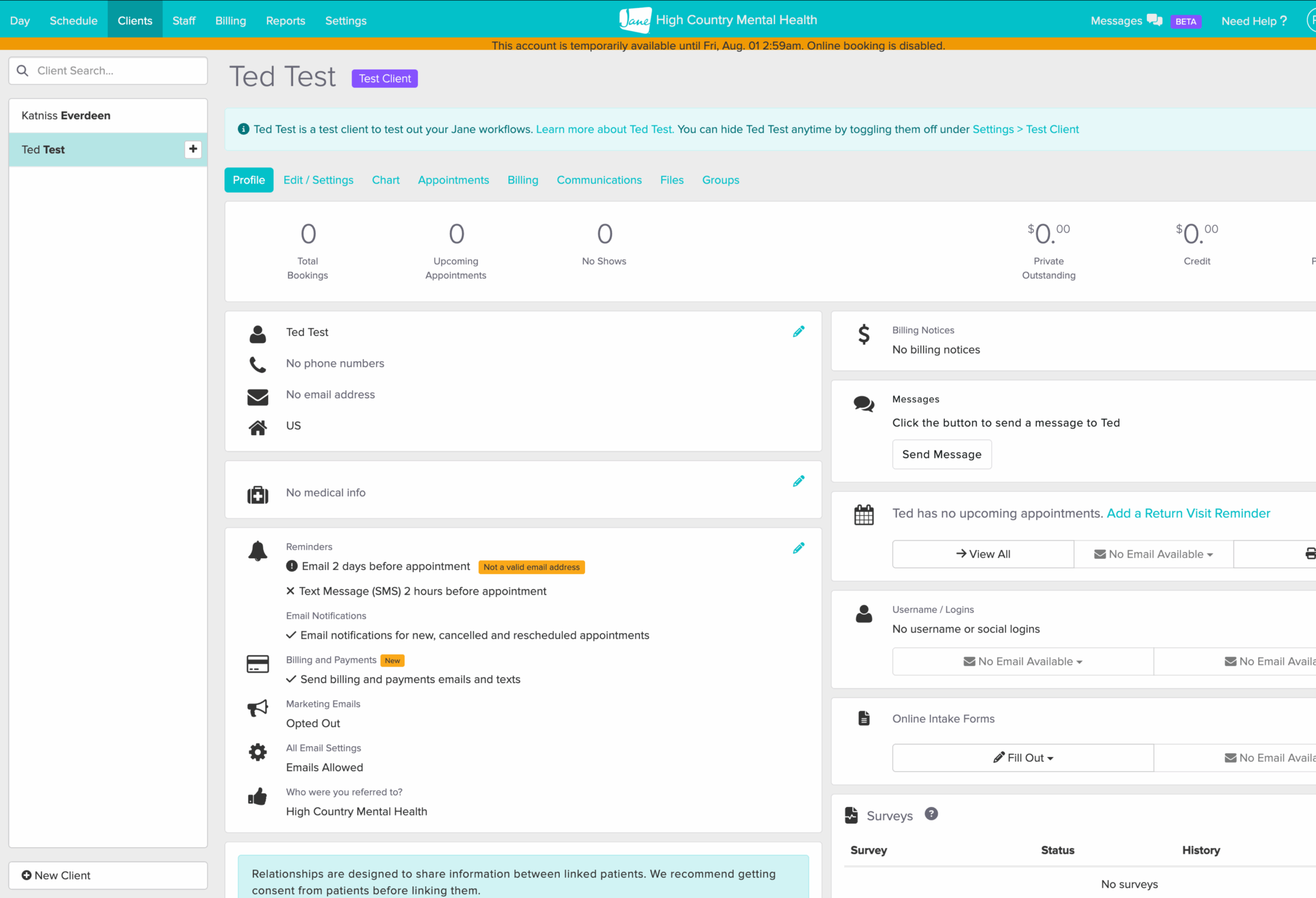This screenshot has width=1316, height=898.
Task: Open Settings in top navigation
Action: (x=345, y=21)
